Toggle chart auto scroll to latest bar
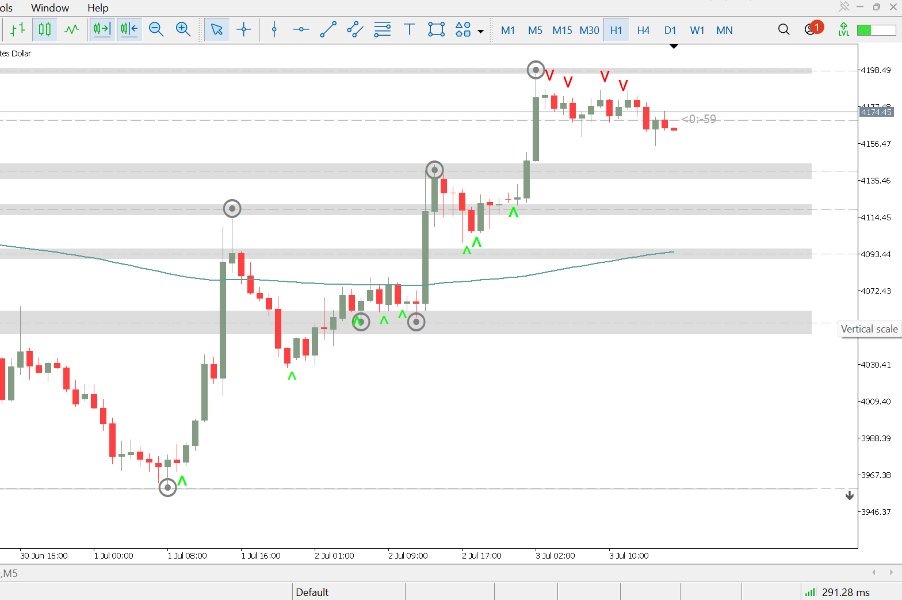 [x=102, y=29]
